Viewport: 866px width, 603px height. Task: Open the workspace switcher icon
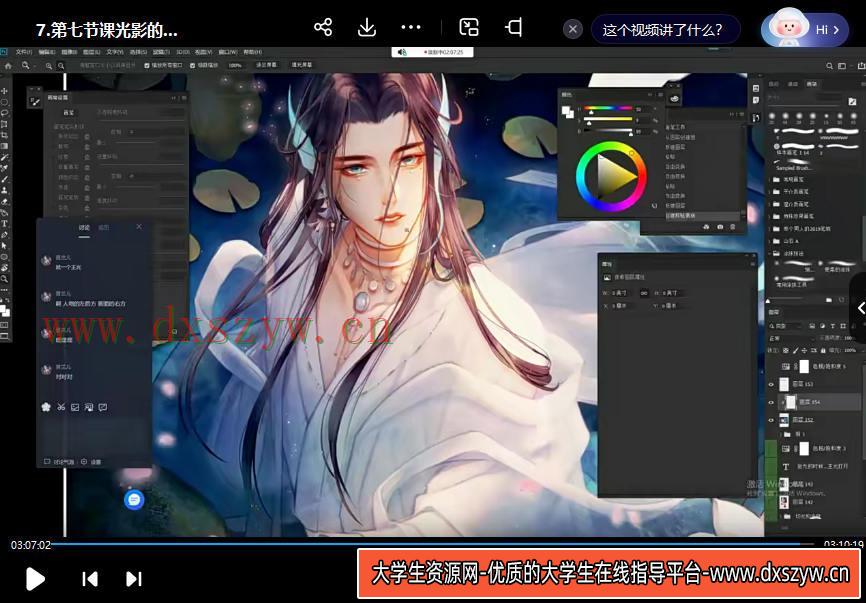[842, 66]
